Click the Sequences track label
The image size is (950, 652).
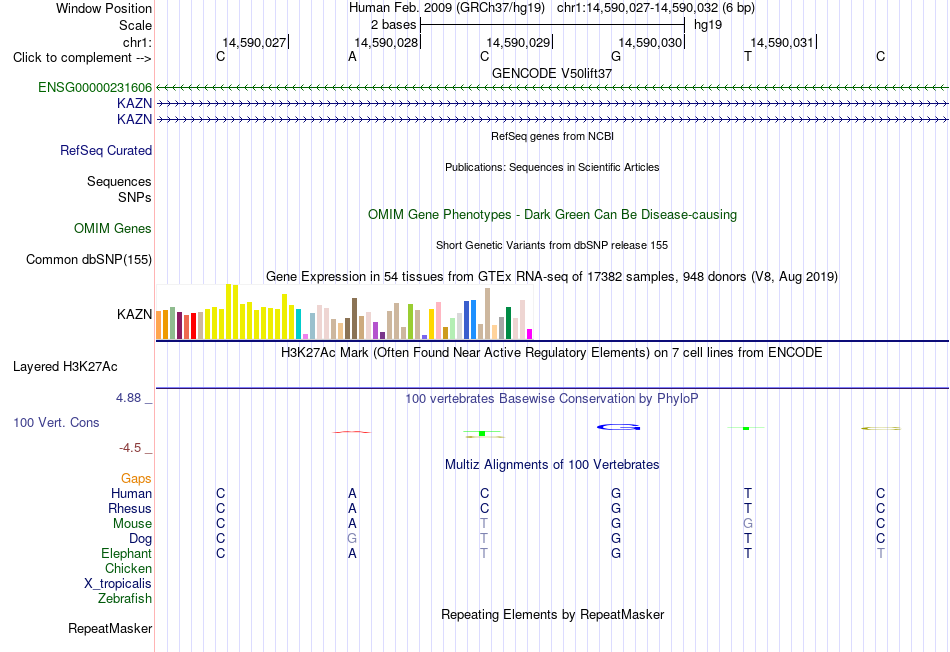pyautogui.click(x=119, y=181)
